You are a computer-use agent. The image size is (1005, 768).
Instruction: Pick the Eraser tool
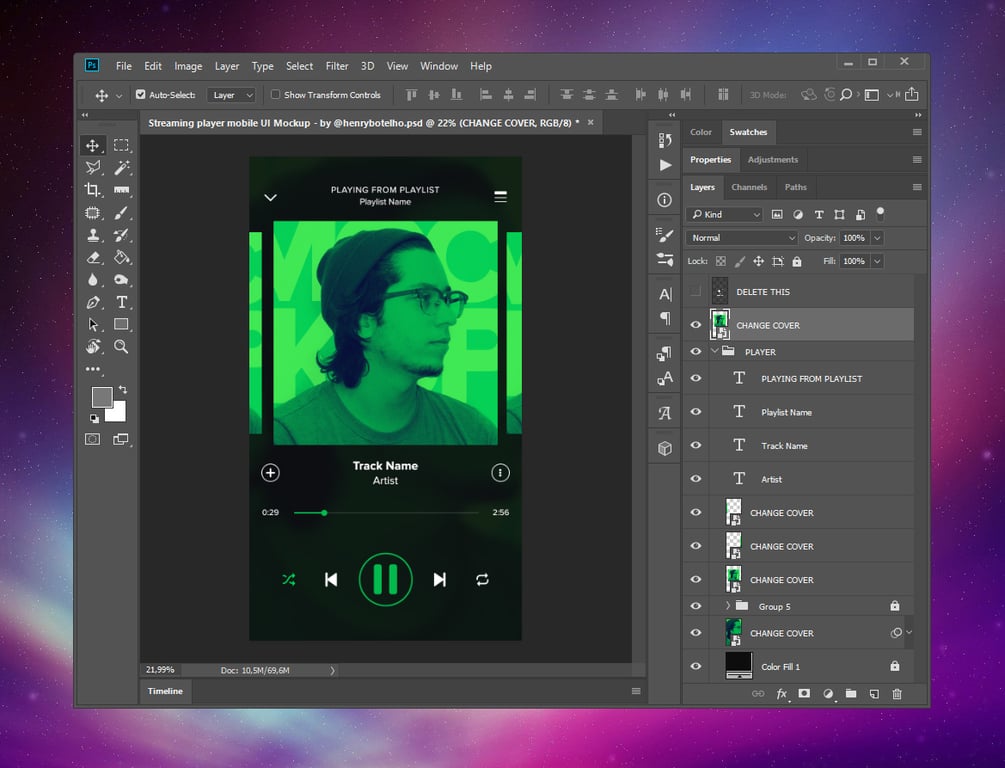click(93, 258)
